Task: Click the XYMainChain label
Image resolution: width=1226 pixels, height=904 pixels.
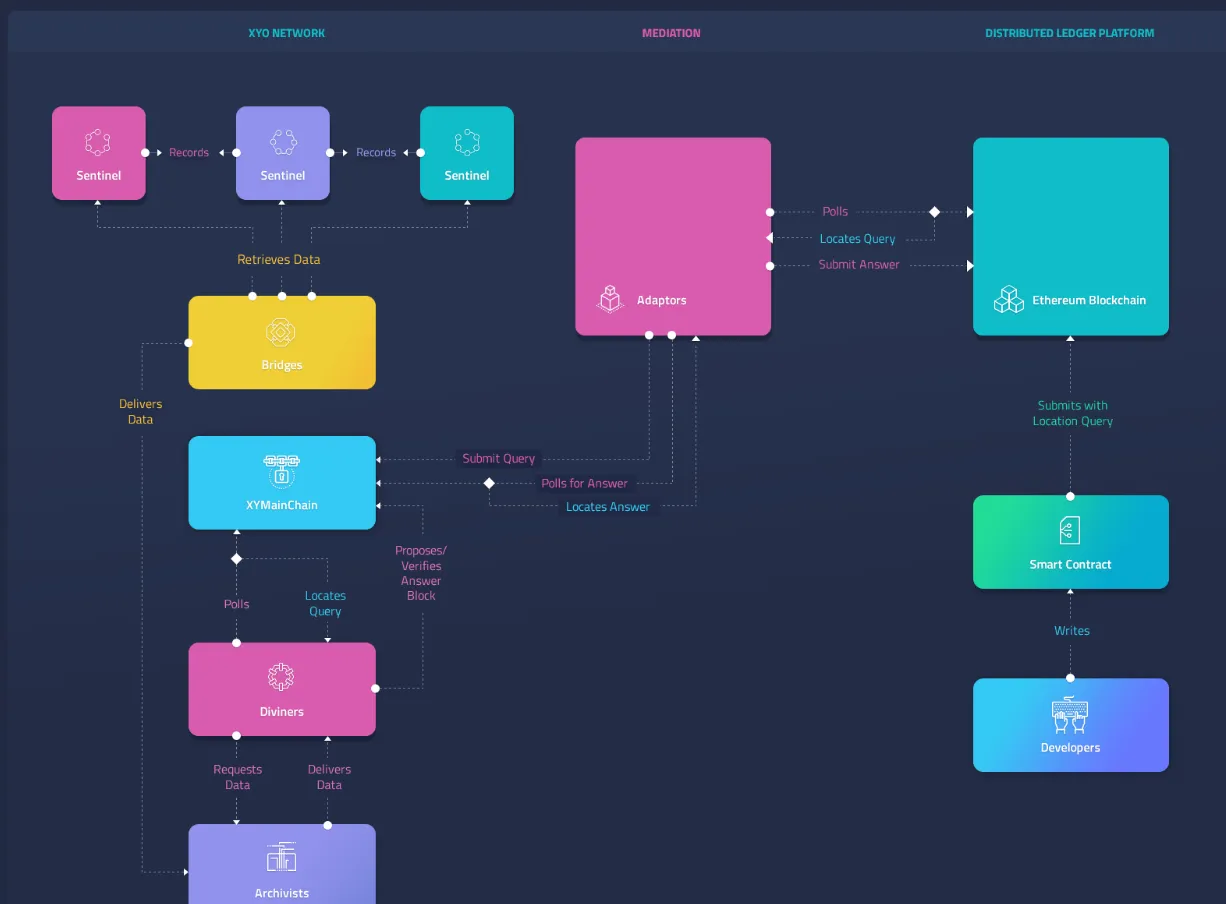Action: point(282,505)
